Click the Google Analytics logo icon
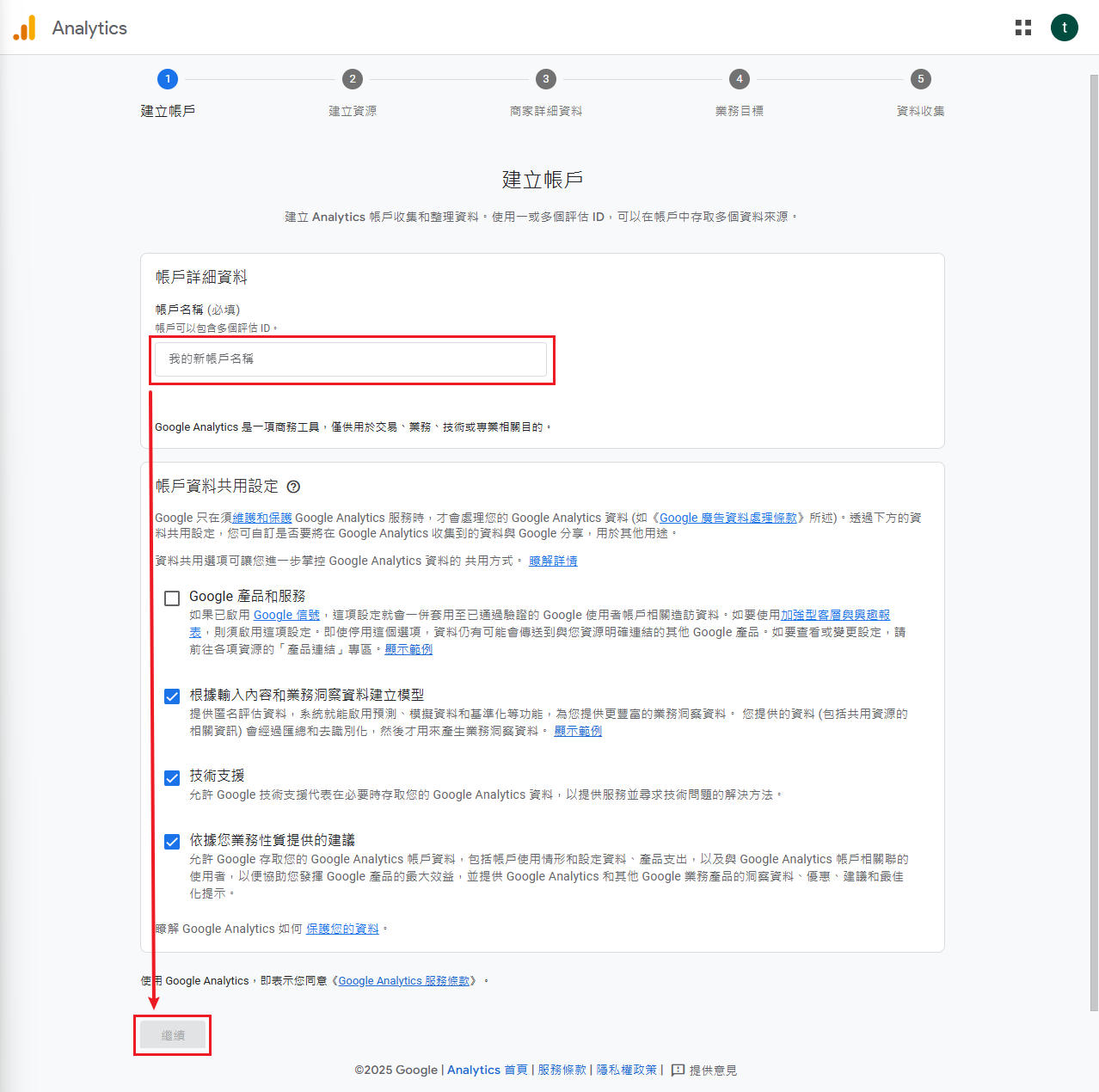This screenshot has height=1092, width=1099. pyautogui.click(x=24, y=28)
